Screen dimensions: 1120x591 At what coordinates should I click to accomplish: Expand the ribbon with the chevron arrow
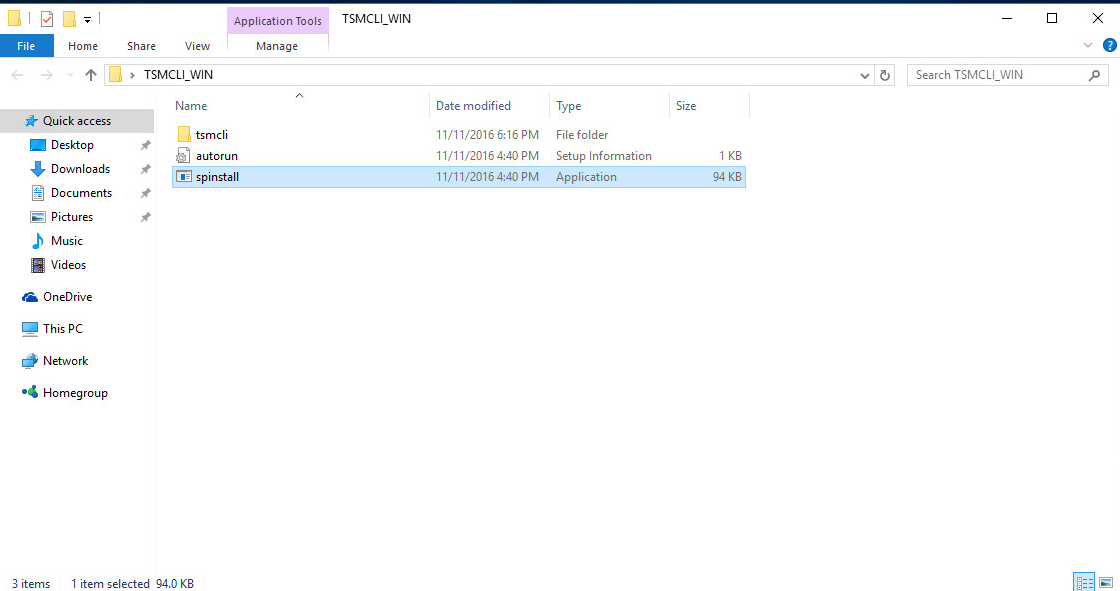(1089, 46)
